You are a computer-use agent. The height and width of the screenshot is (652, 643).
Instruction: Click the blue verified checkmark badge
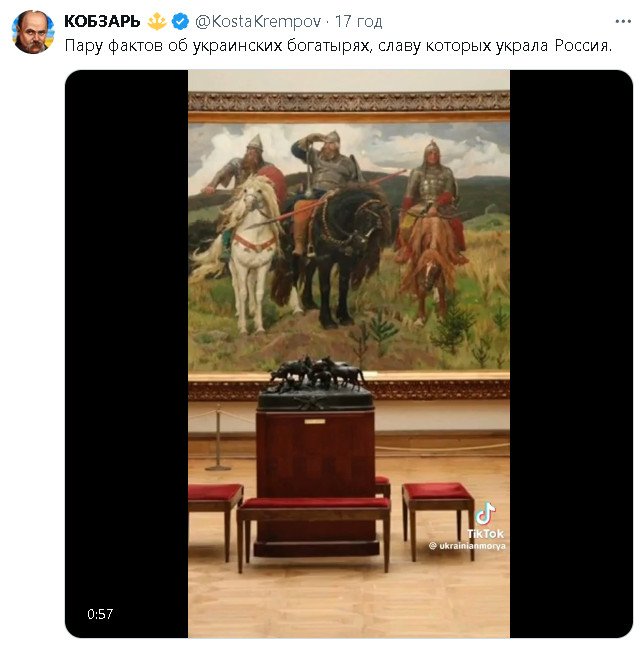coord(180,21)
